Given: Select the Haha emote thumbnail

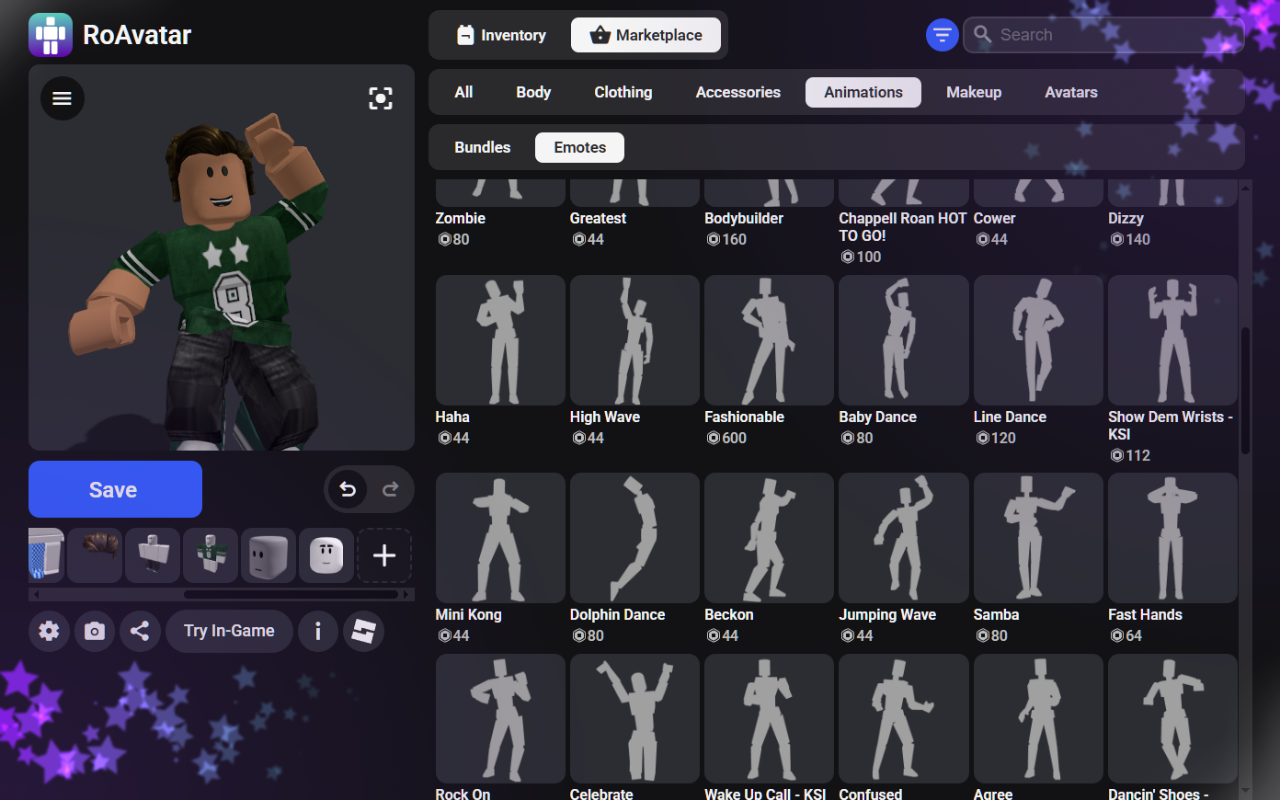Looking at the screenshot, I should coord(500,340).
